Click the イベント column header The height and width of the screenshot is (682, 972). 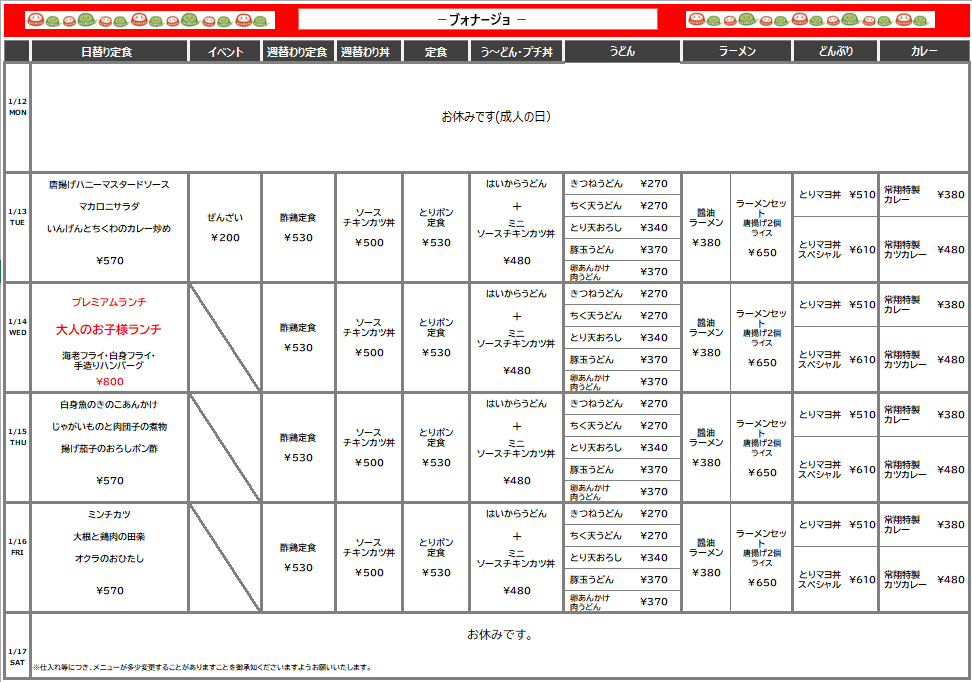(x=225, y=52)
